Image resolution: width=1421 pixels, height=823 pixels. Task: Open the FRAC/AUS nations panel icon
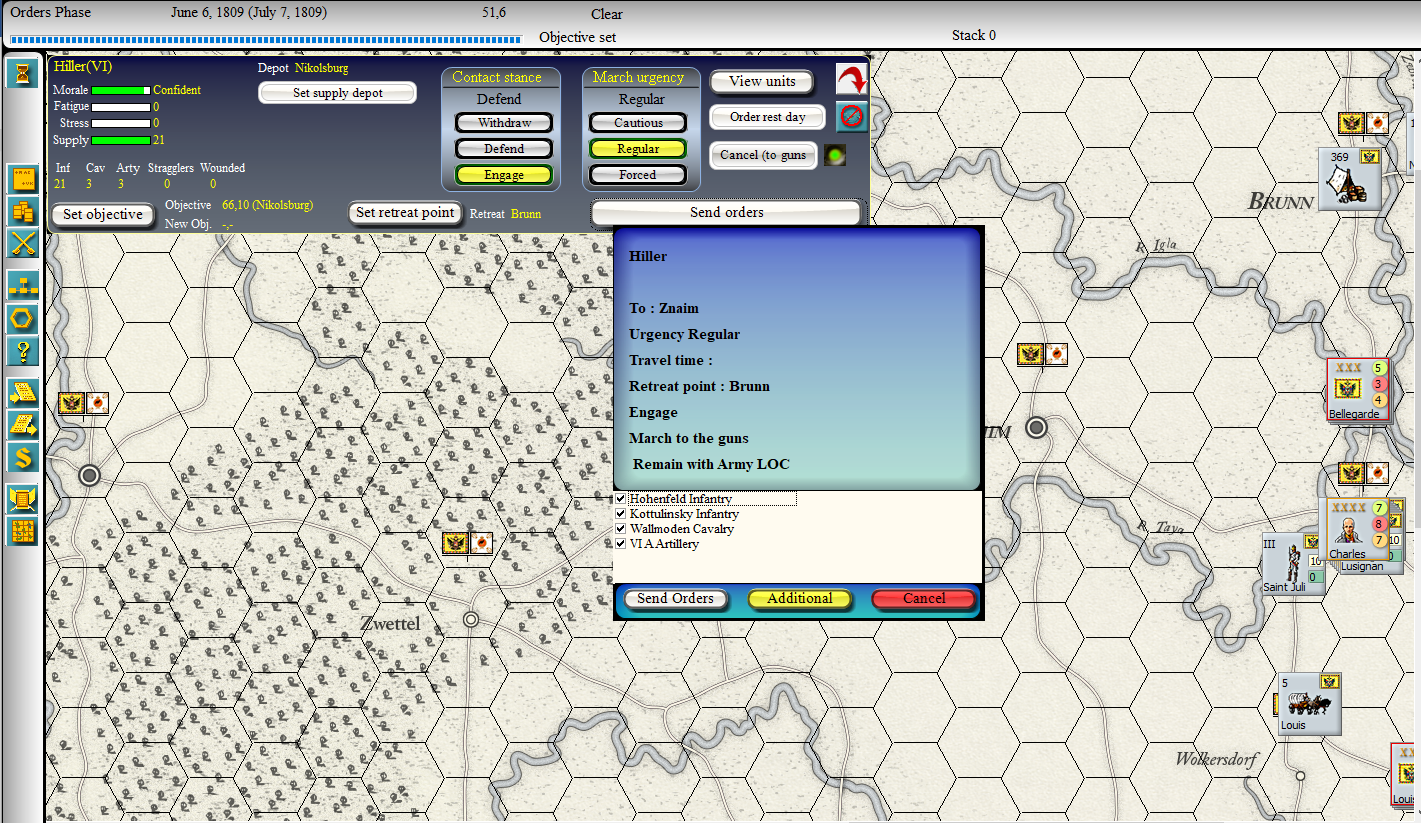pyautogui.click(x=22, y=179)
